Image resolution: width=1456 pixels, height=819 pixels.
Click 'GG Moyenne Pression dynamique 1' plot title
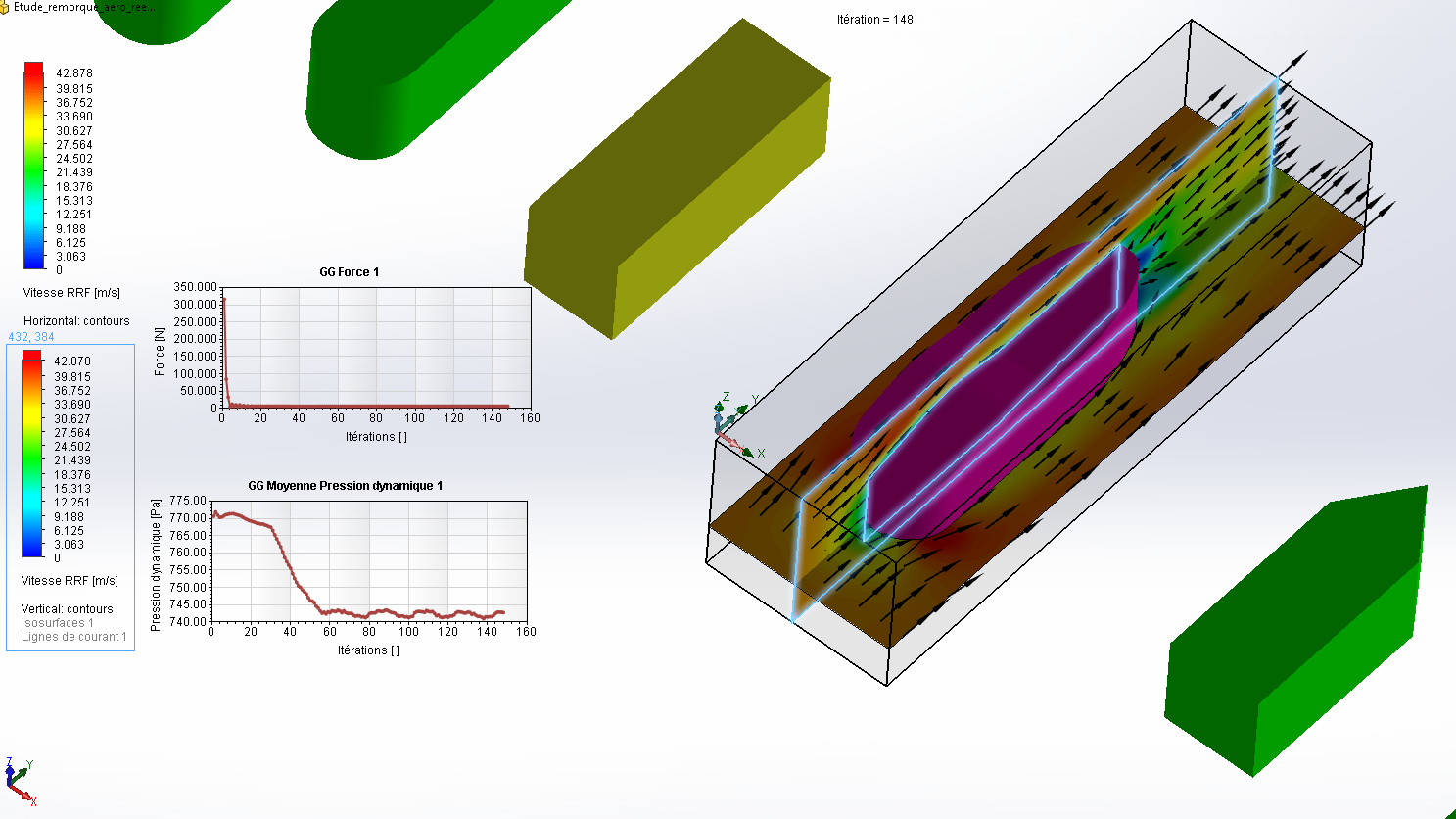(x=346, y=486)
